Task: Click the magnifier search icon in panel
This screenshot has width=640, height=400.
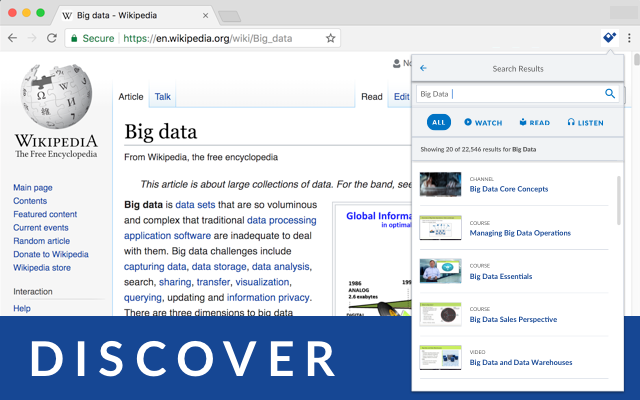Action: tap(610, 93)
